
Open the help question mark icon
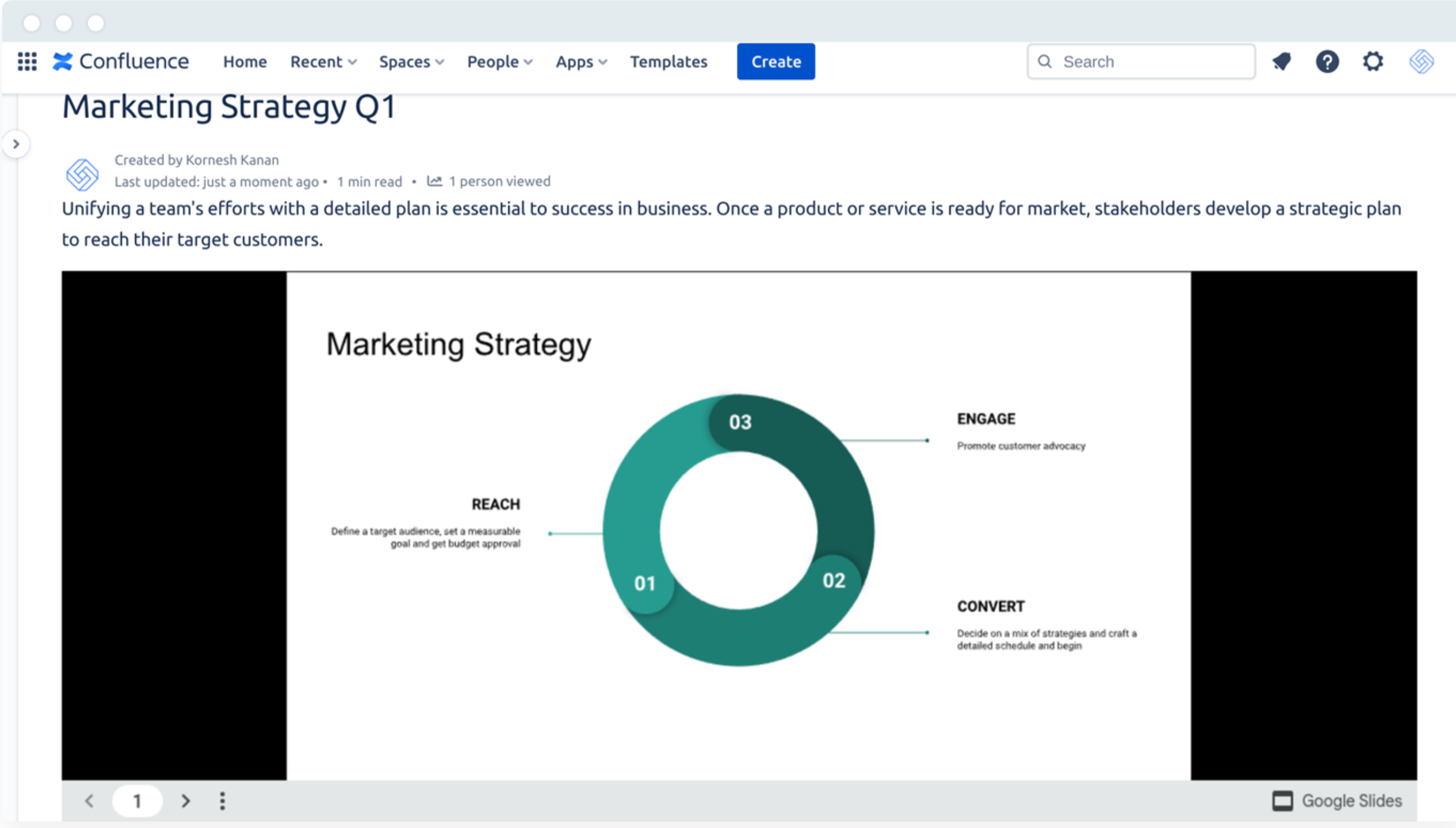[x=1327, y=62]
